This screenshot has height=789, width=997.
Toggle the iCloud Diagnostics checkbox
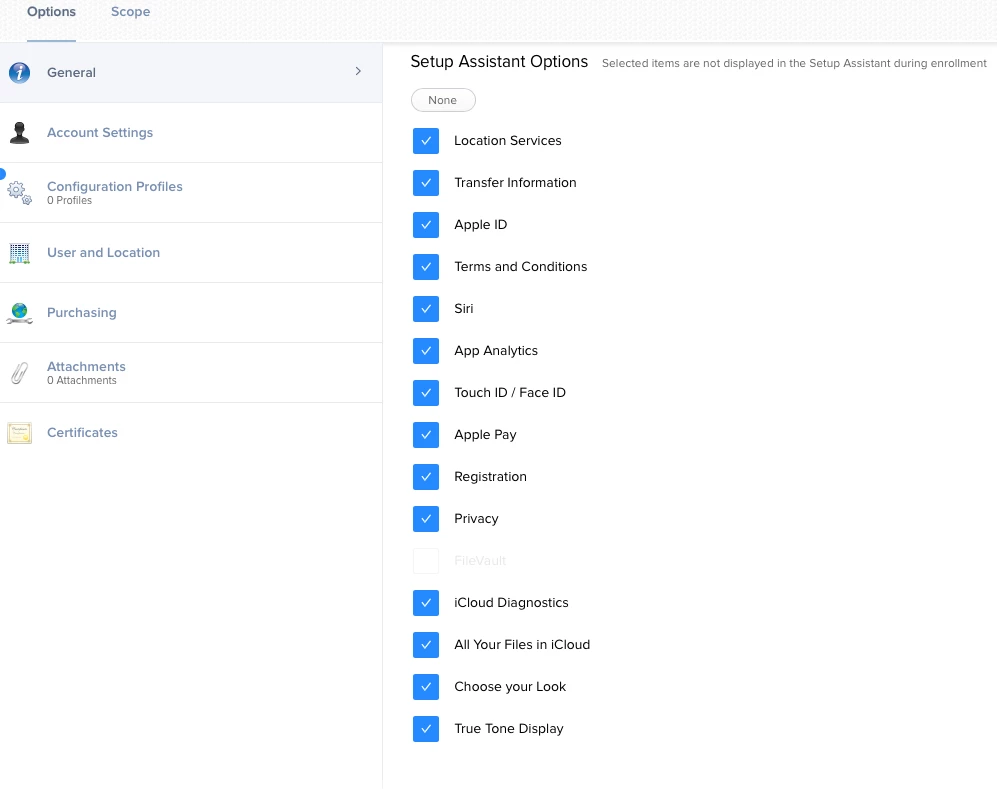(x=426, y=603)
